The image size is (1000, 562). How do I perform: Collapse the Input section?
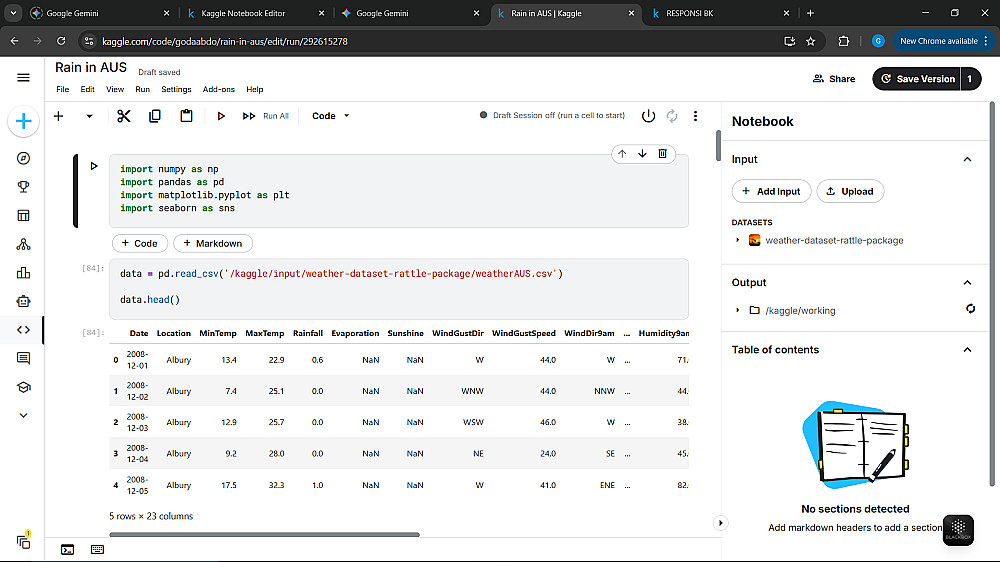coord(967,159)
